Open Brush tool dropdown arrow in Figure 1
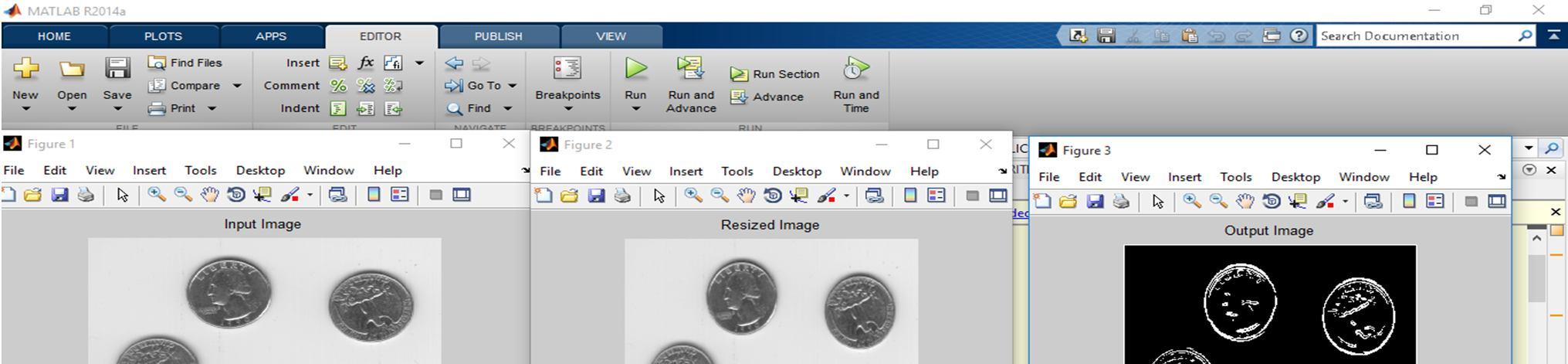1568x364 pixels. click(310, 196)
